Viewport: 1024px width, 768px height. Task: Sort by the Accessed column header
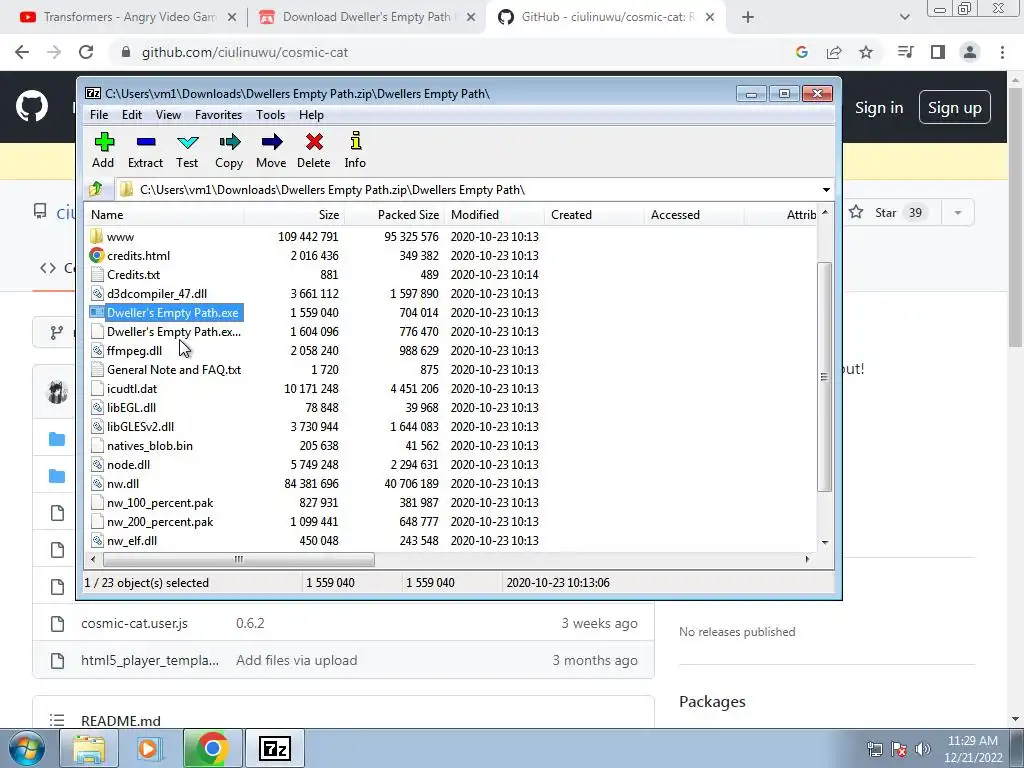pos(694,215)
